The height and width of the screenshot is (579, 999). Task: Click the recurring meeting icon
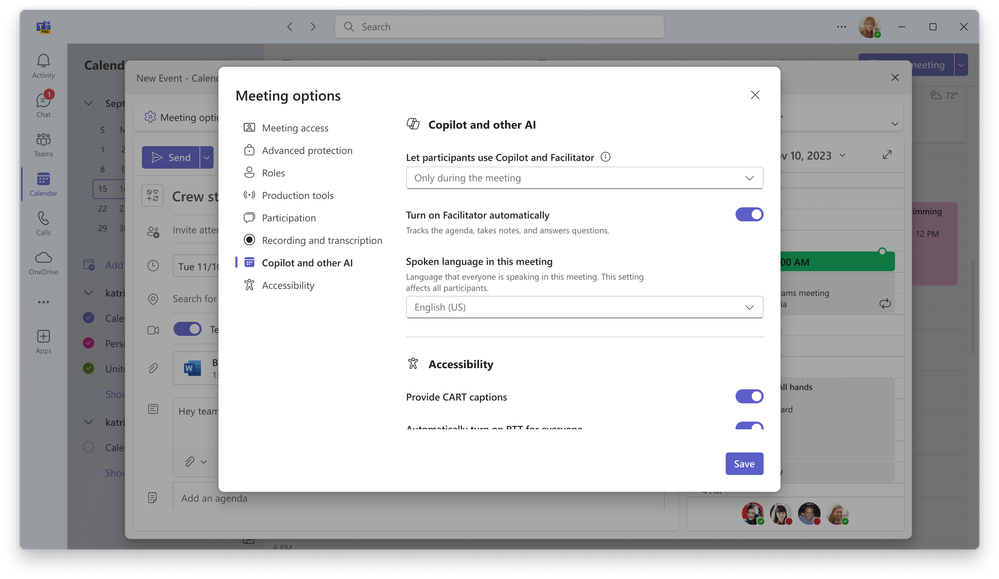[885, 303]
